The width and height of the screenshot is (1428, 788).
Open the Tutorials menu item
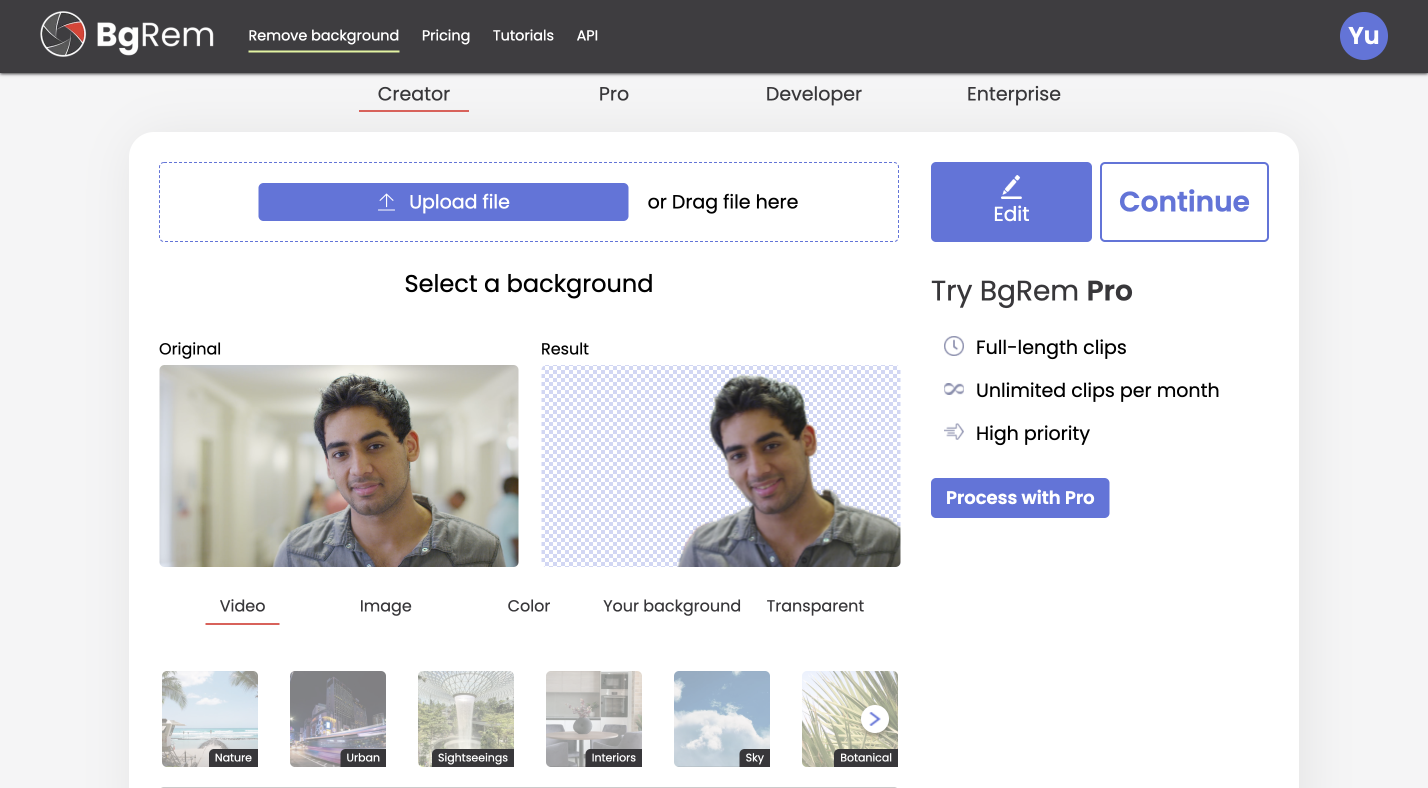pos(522,35)
